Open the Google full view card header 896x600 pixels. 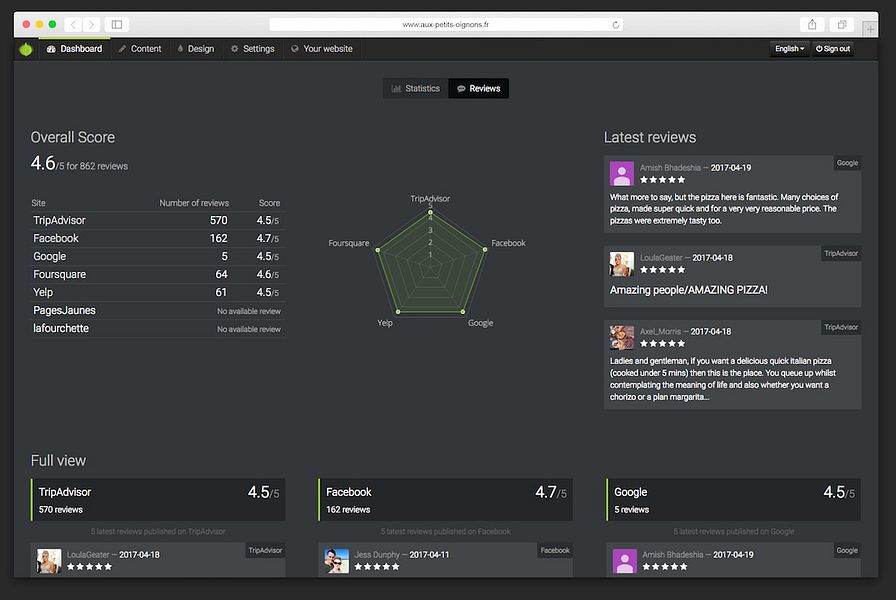733,499
